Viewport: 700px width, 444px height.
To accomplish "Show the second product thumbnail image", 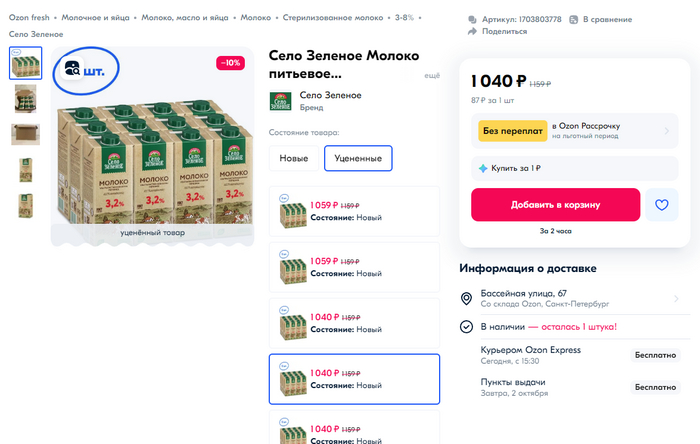I will pos(26,98).
